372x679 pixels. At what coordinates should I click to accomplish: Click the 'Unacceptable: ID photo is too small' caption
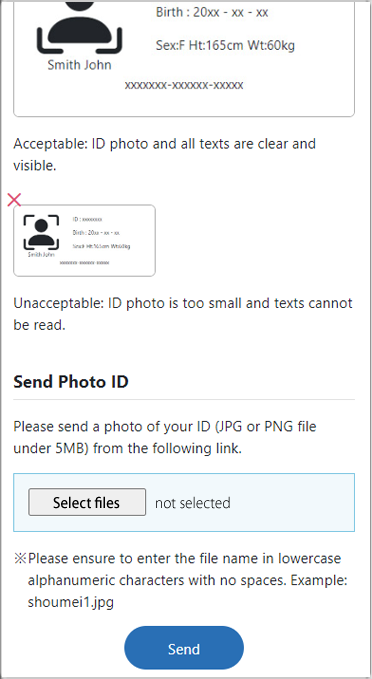(183, 314)
